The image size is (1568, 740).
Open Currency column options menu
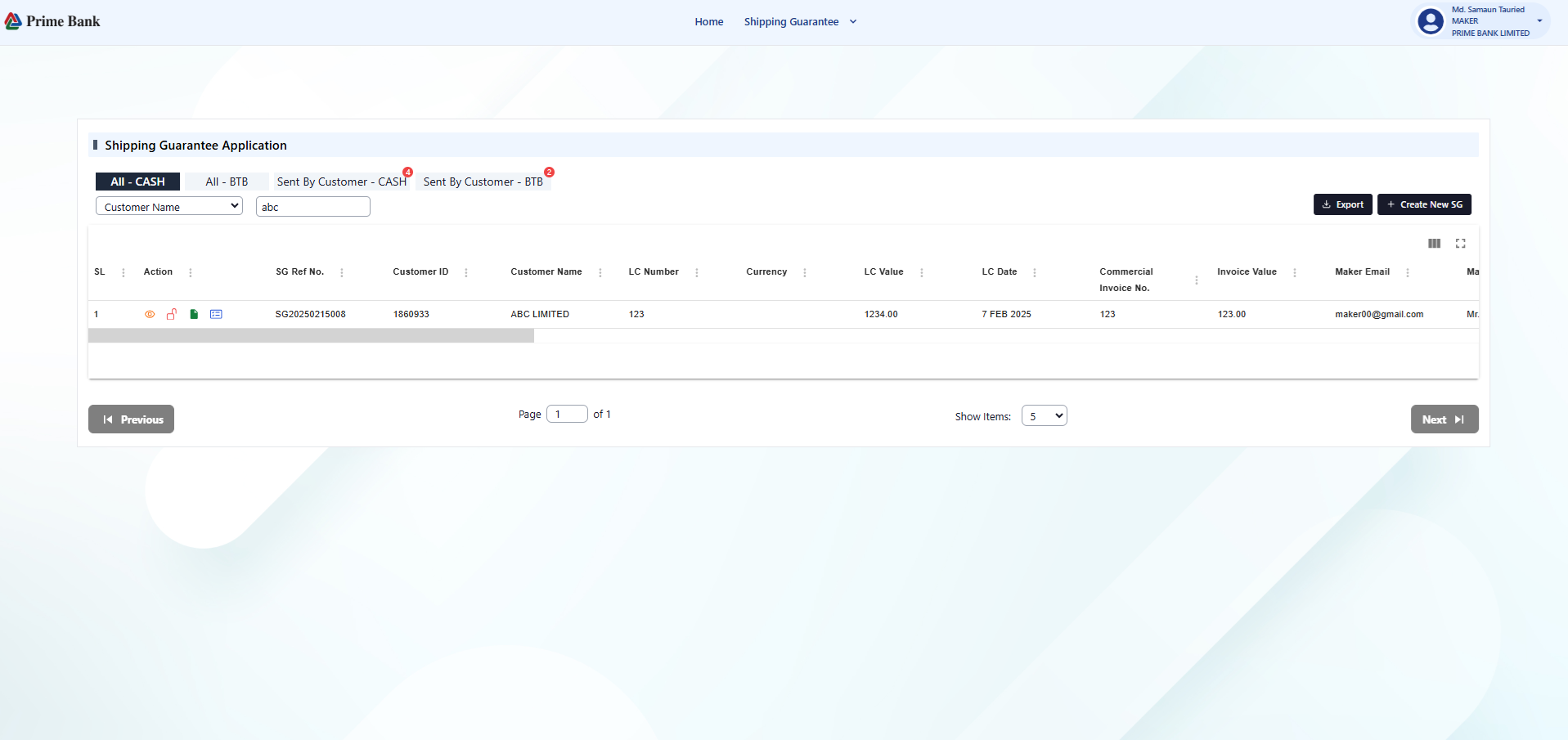[x=805, y=273]
